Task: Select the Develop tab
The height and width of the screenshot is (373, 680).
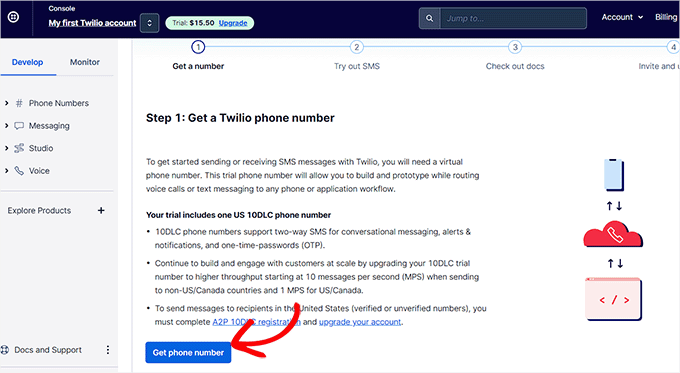Action: click(27, 62)
